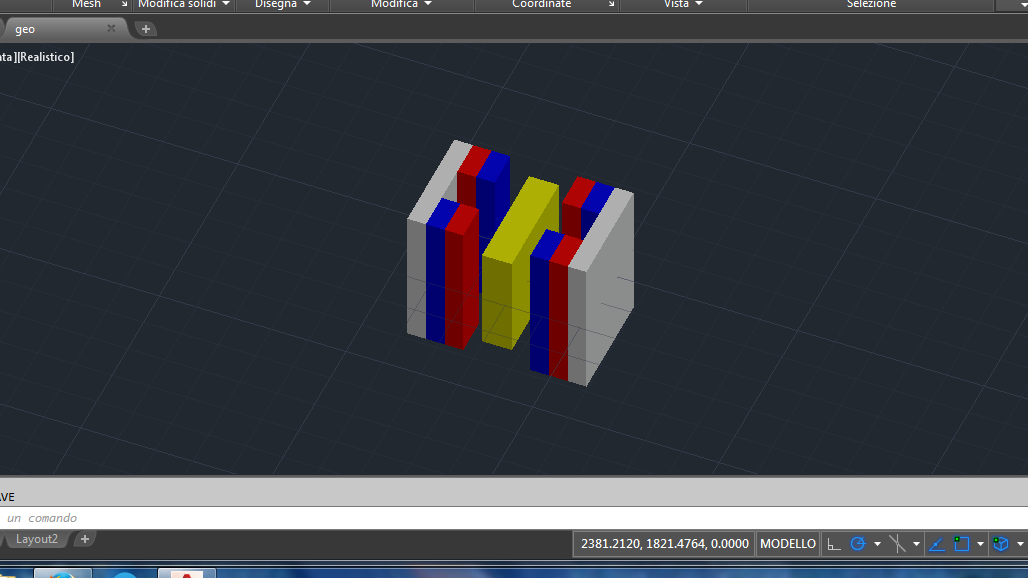Screen dimensions: 1028x578
Task: Toggle 2D Object snap square icon
Action: click(962, 544)
